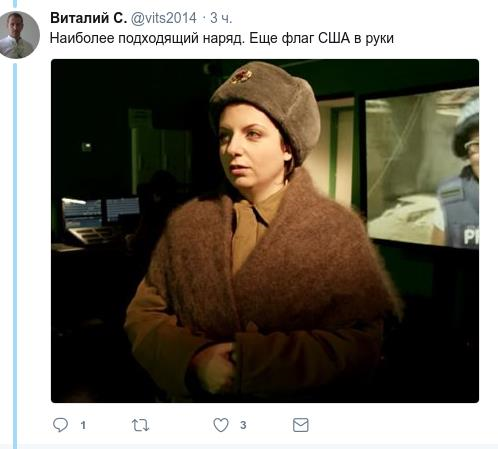This screenshot has height=449, width=498.
Task: Click the red star badge on the fur hat
Action: coord(242,76)
